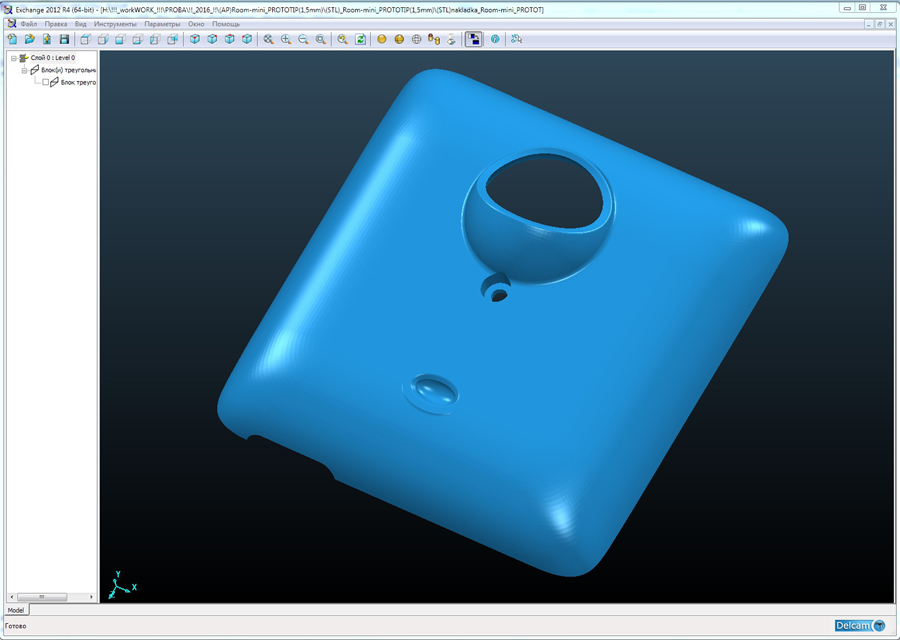This screenshot has width=900, height=640.
Task: Collapse the Слой 0 : Level 0 node
Action: (14, 58)
